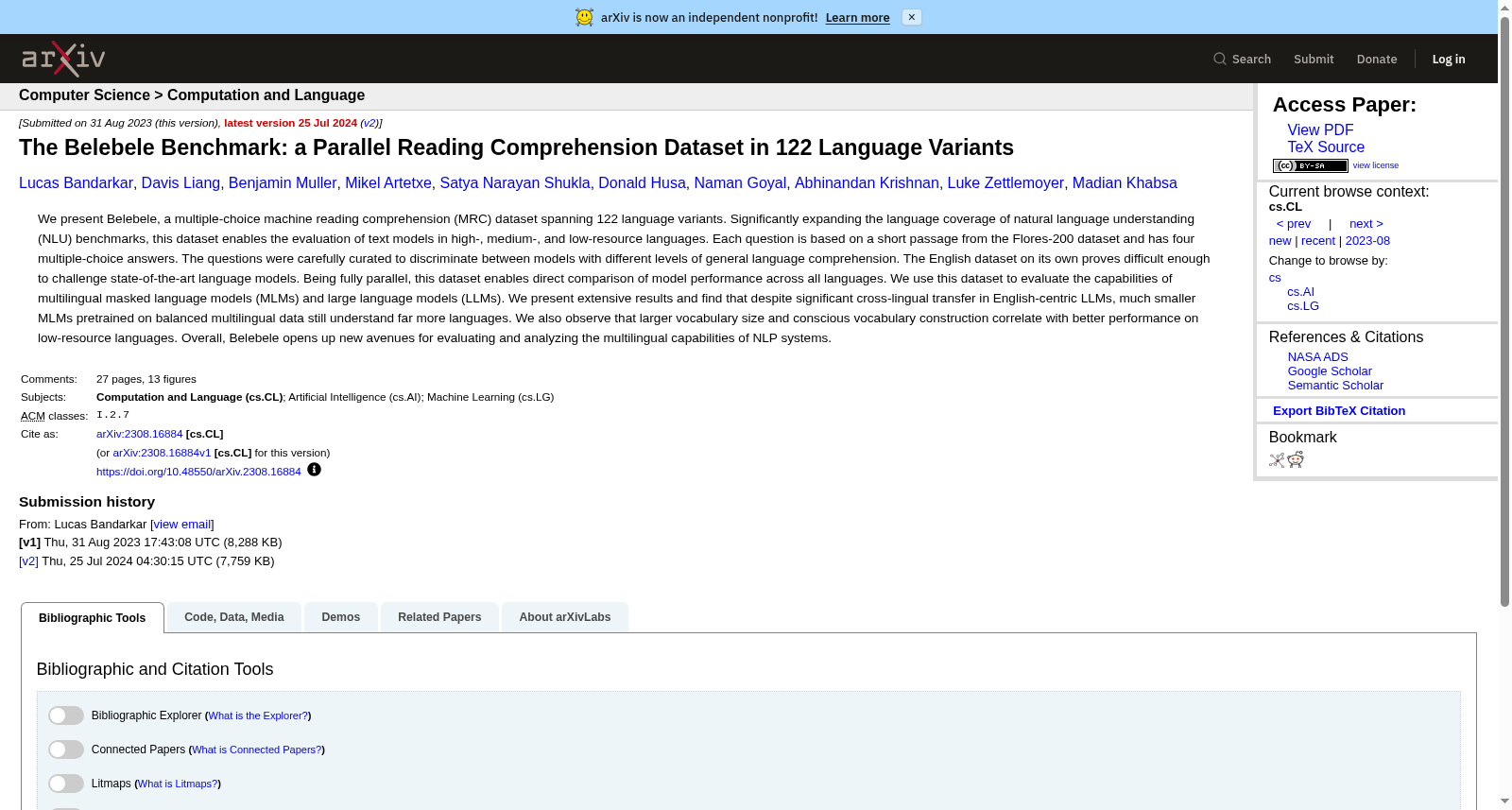Screen dimensions: 1512x810
Task: Go to previous paper with prev link
Action: (1293, 224)
